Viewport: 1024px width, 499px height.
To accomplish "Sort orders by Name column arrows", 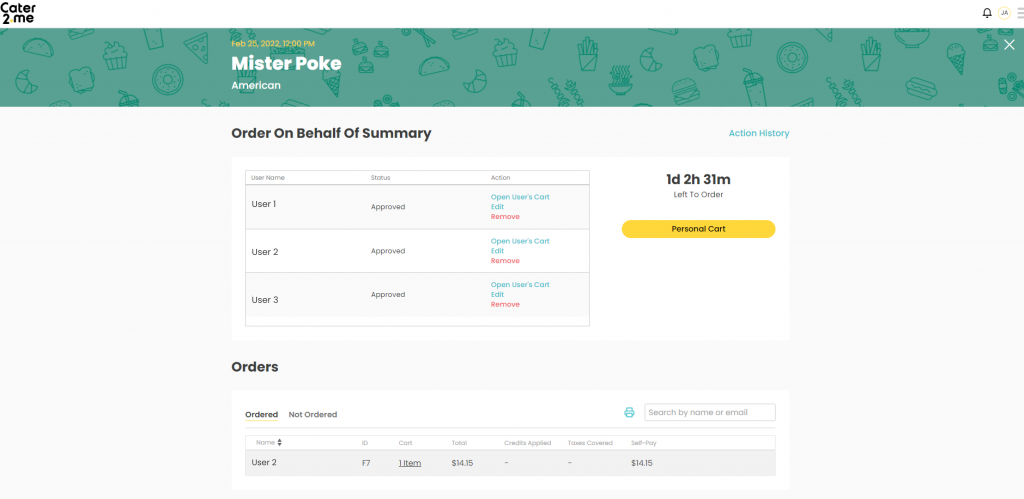I will tap(280, 442).
